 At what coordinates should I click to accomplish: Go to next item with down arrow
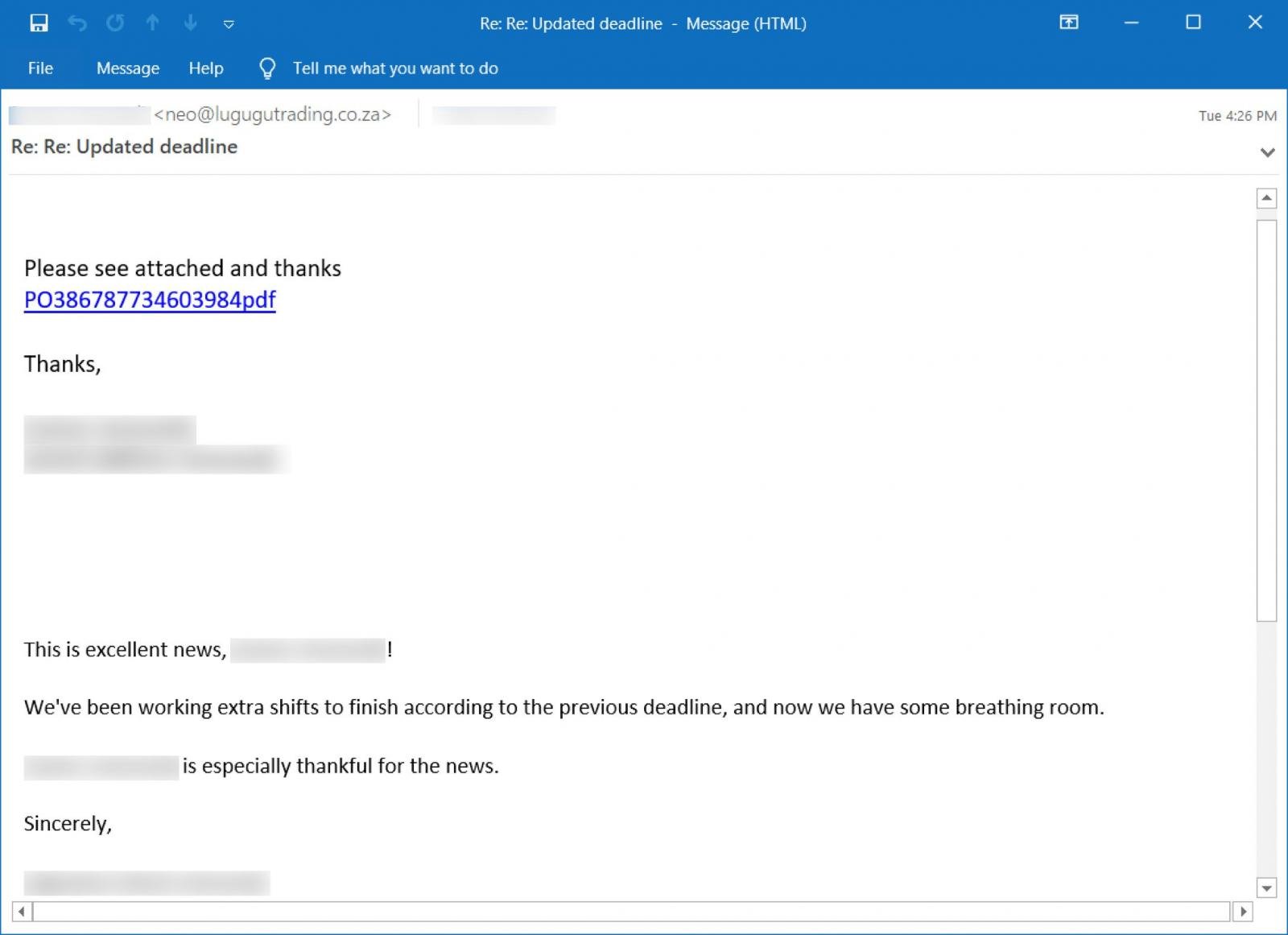click(x=191, y=23)
